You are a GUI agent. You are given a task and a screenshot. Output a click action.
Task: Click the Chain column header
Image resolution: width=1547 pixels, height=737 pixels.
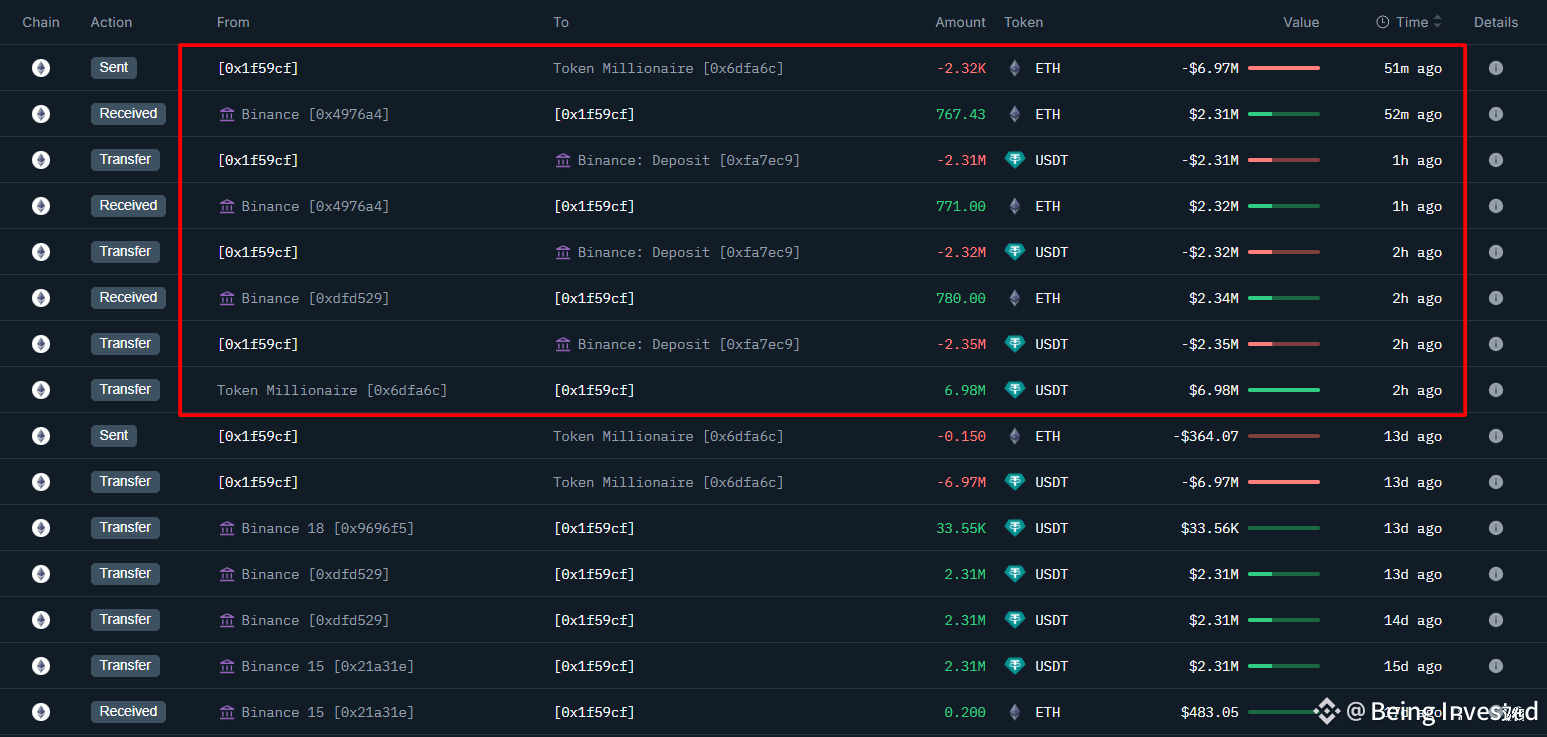point(41,22)
